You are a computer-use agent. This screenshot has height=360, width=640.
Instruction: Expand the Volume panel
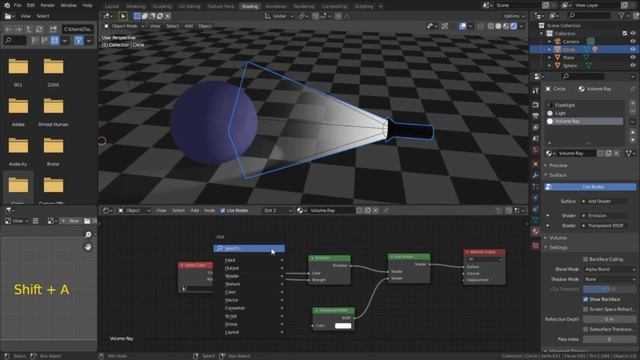pyautogui.click(x=558, y=238)
